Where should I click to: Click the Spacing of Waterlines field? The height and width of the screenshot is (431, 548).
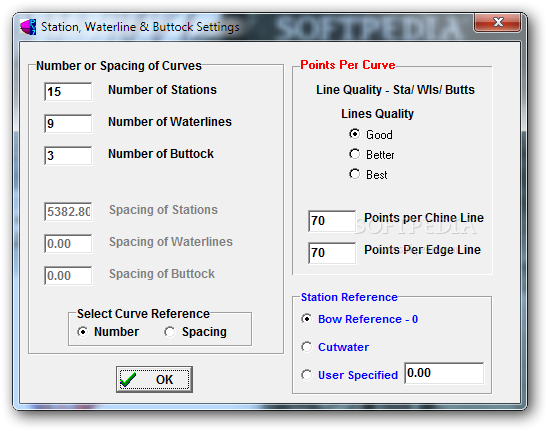[68, 244]
